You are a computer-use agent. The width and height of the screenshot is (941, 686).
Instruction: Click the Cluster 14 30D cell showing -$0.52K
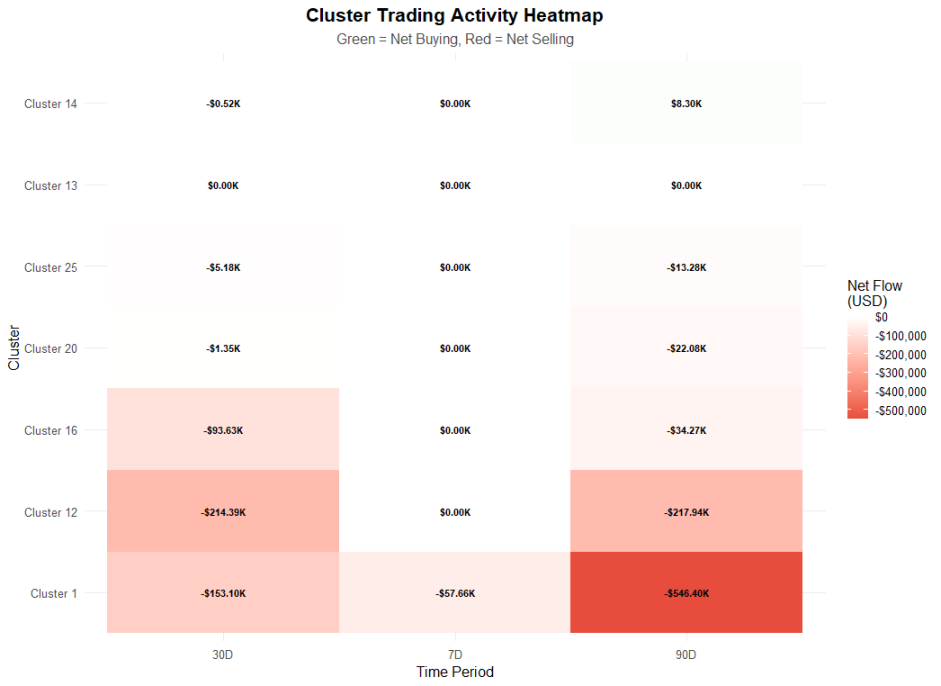223,103
